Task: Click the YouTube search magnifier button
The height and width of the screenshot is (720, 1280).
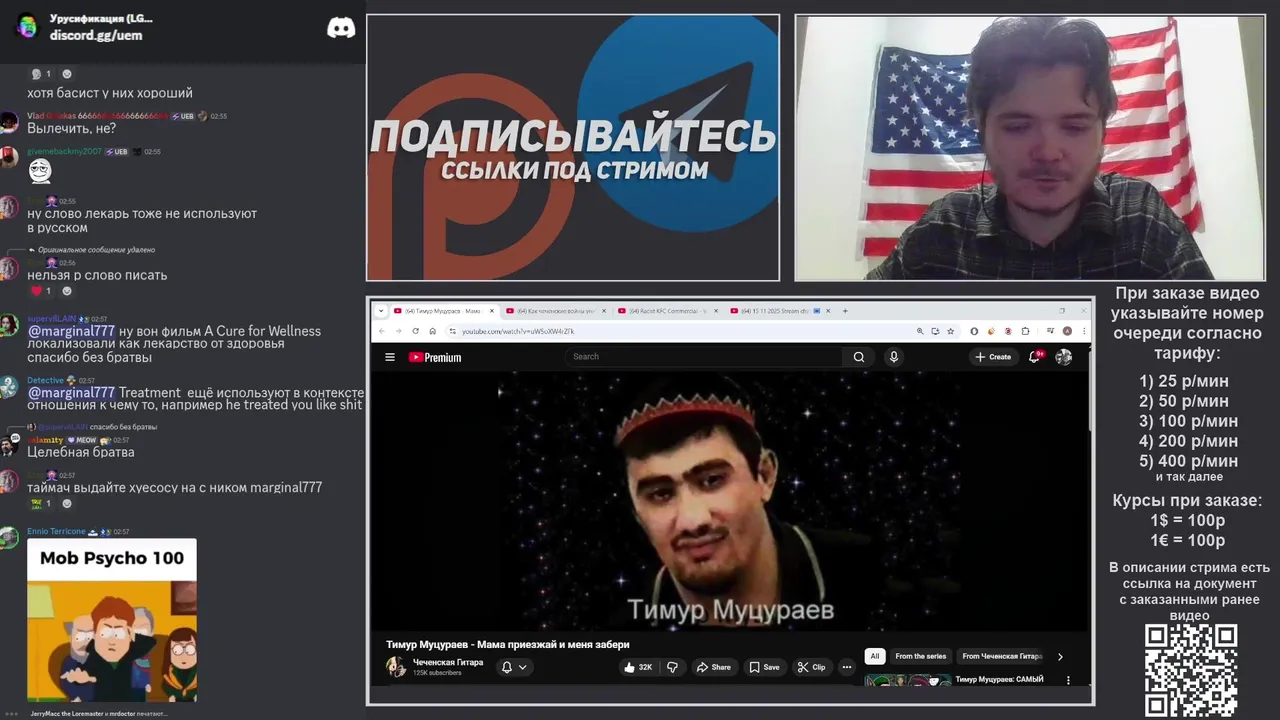Action: (859, 356)
